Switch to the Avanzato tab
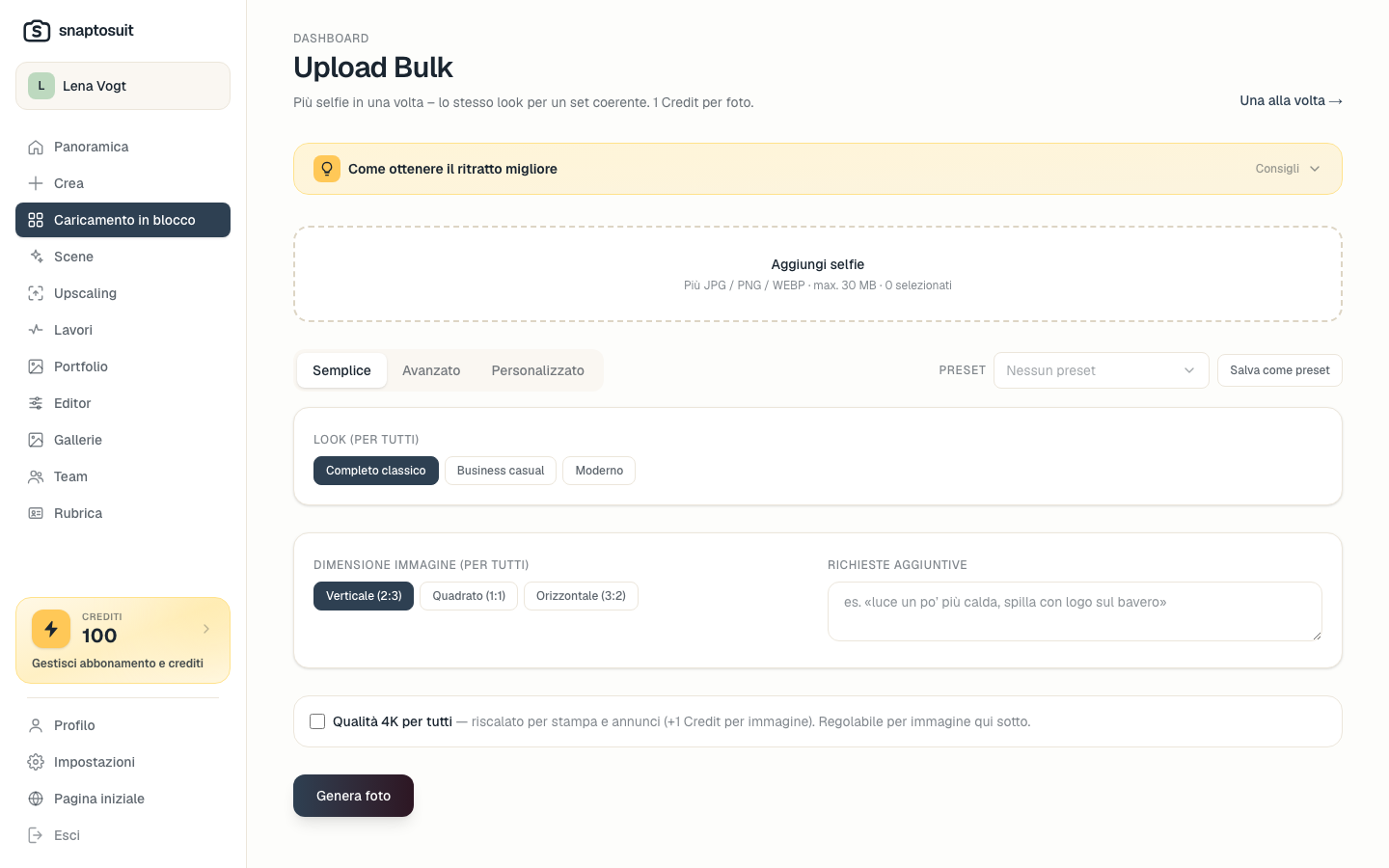The image size is (1389, 868). point(431,370)
